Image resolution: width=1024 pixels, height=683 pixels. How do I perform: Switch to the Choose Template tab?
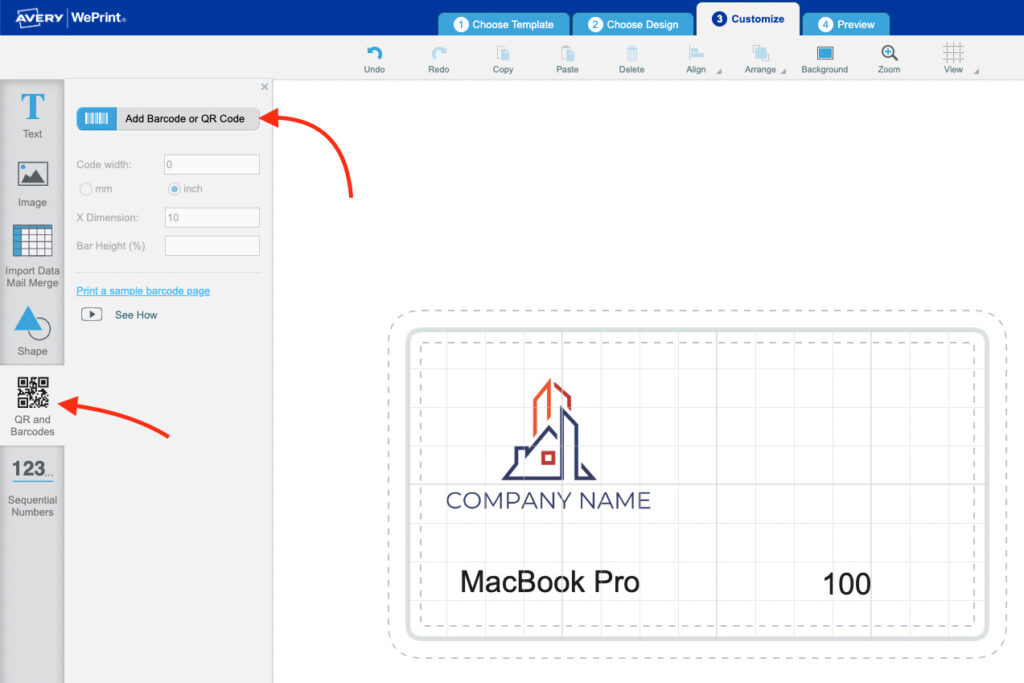[504, 24]
